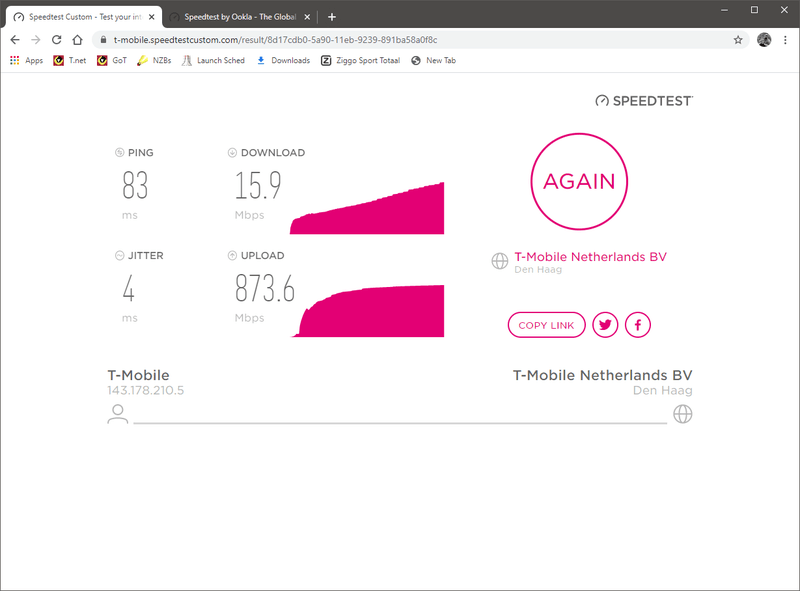The width and height of the screenshot is (800, 591).
Task: Click the padlock site info icon
Action: coord(104,40)
